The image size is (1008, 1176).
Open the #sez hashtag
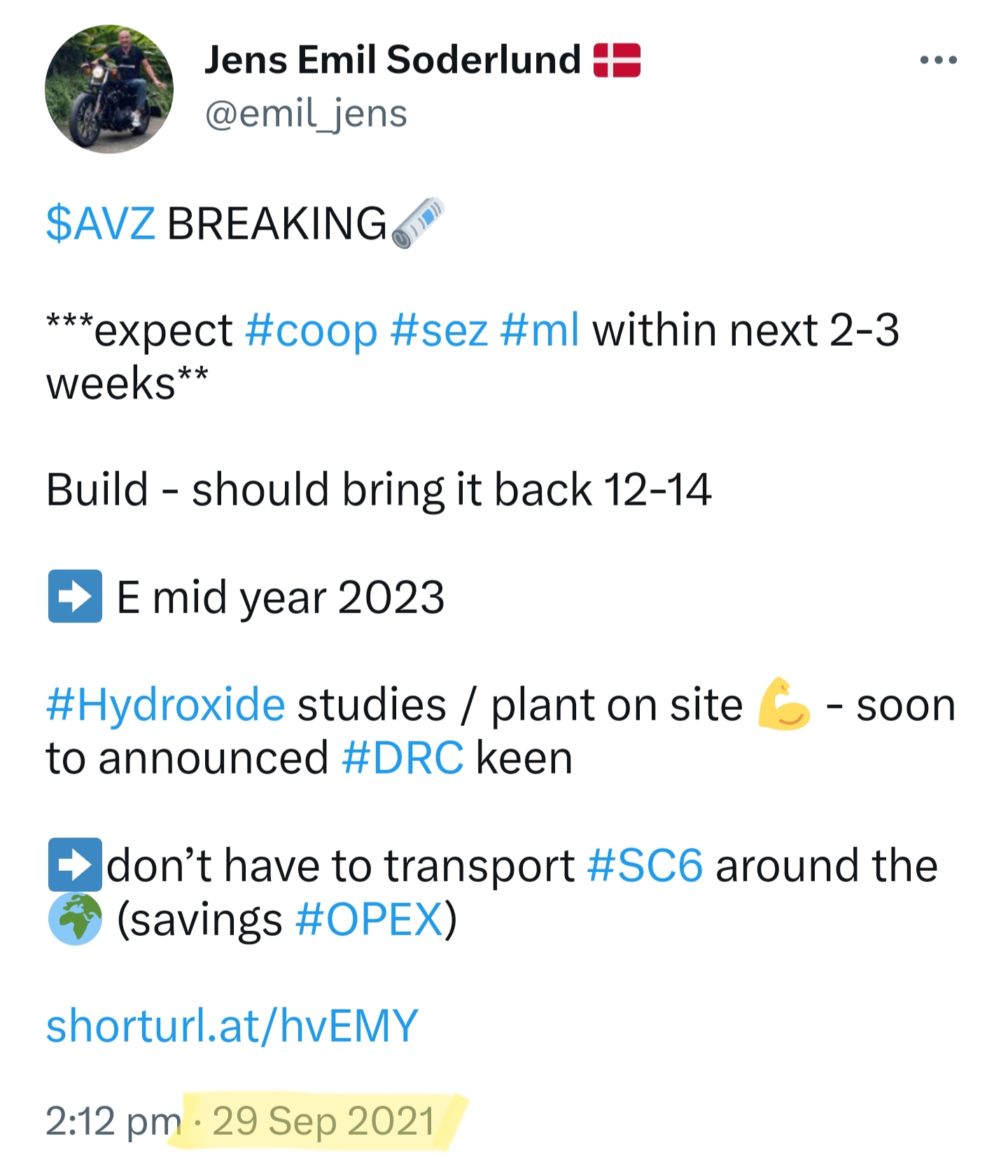click(439, 330)
